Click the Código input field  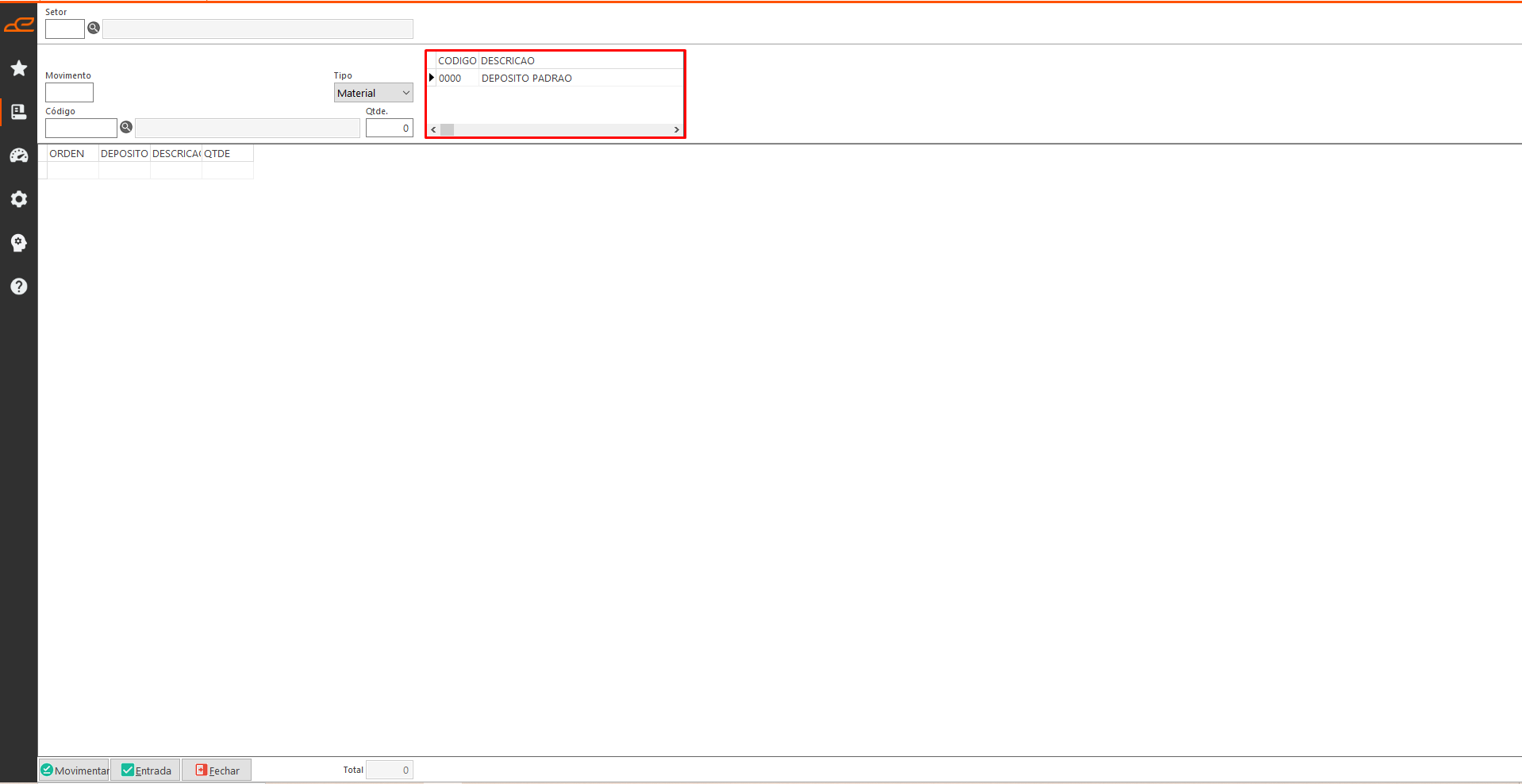[81, 128]
